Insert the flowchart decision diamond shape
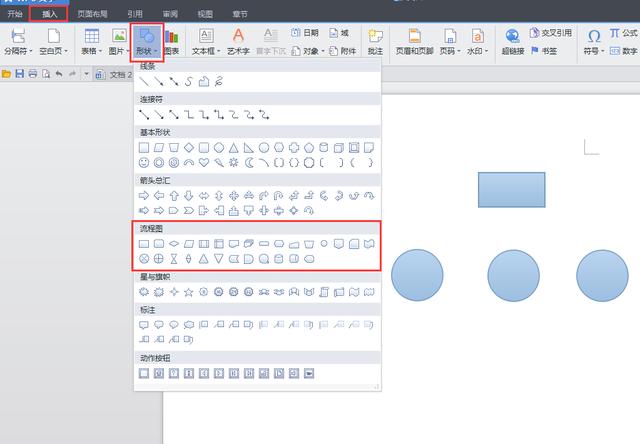Viewport: 640px width, 444px height. [x=174, y=244]
